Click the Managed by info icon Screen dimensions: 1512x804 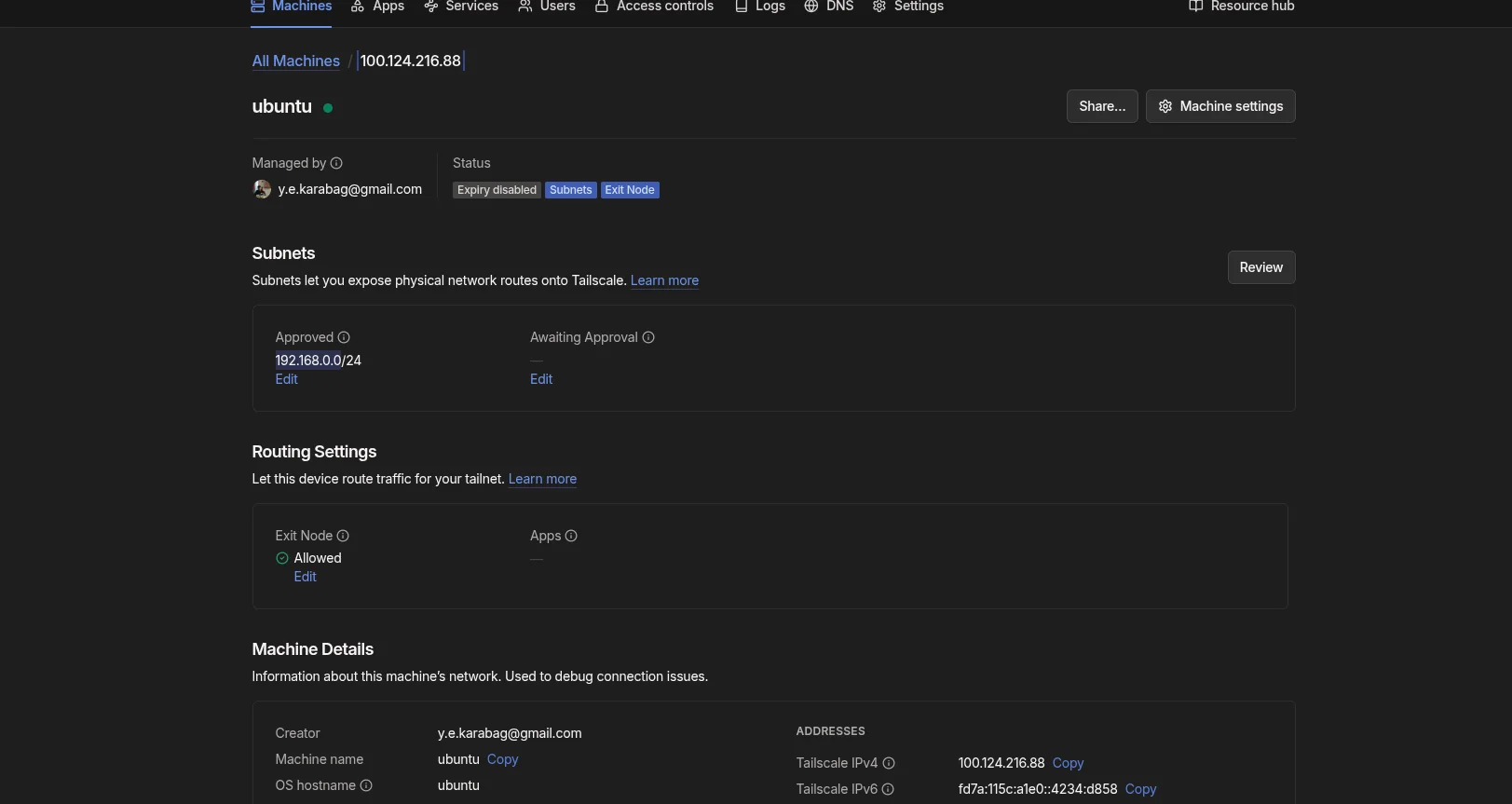pyautogui.click(x=336, y=163)
